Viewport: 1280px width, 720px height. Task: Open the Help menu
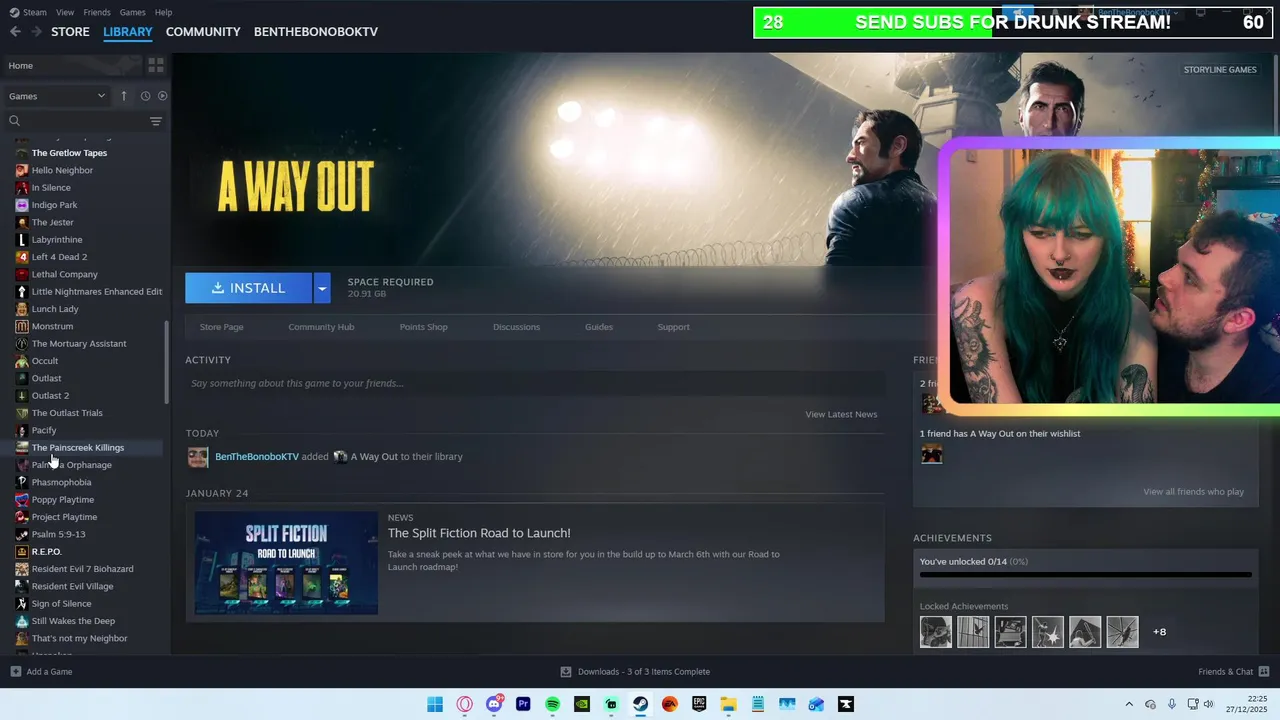pos(163,12)
